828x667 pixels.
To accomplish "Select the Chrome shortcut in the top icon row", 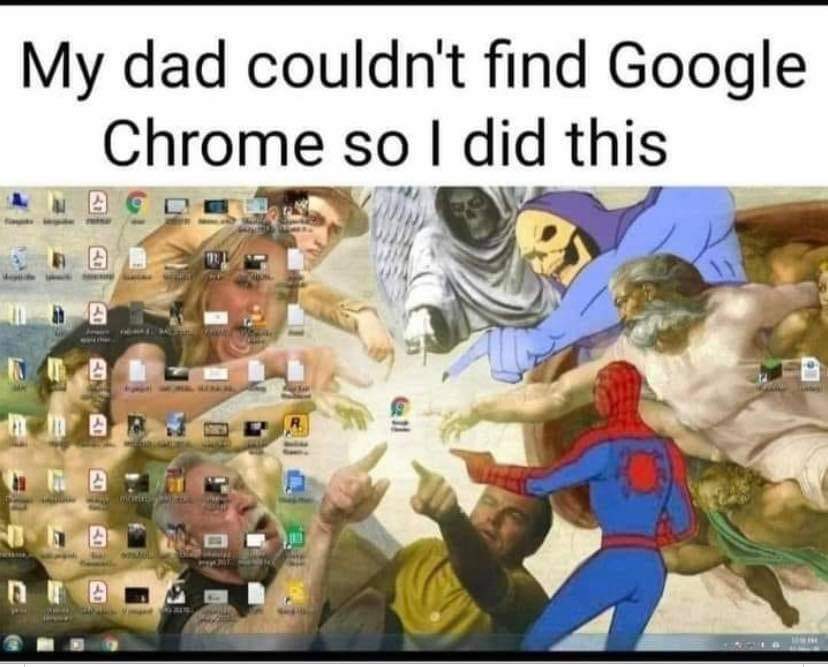I will (137, 203).
